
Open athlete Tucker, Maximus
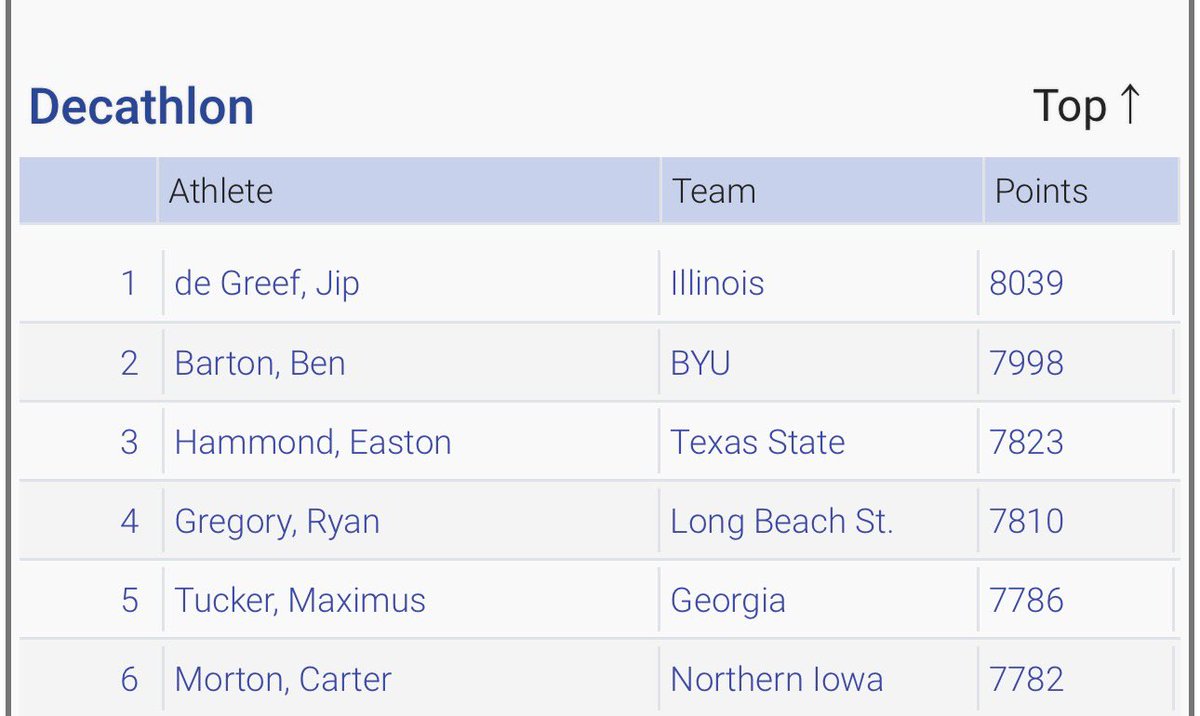300,600
